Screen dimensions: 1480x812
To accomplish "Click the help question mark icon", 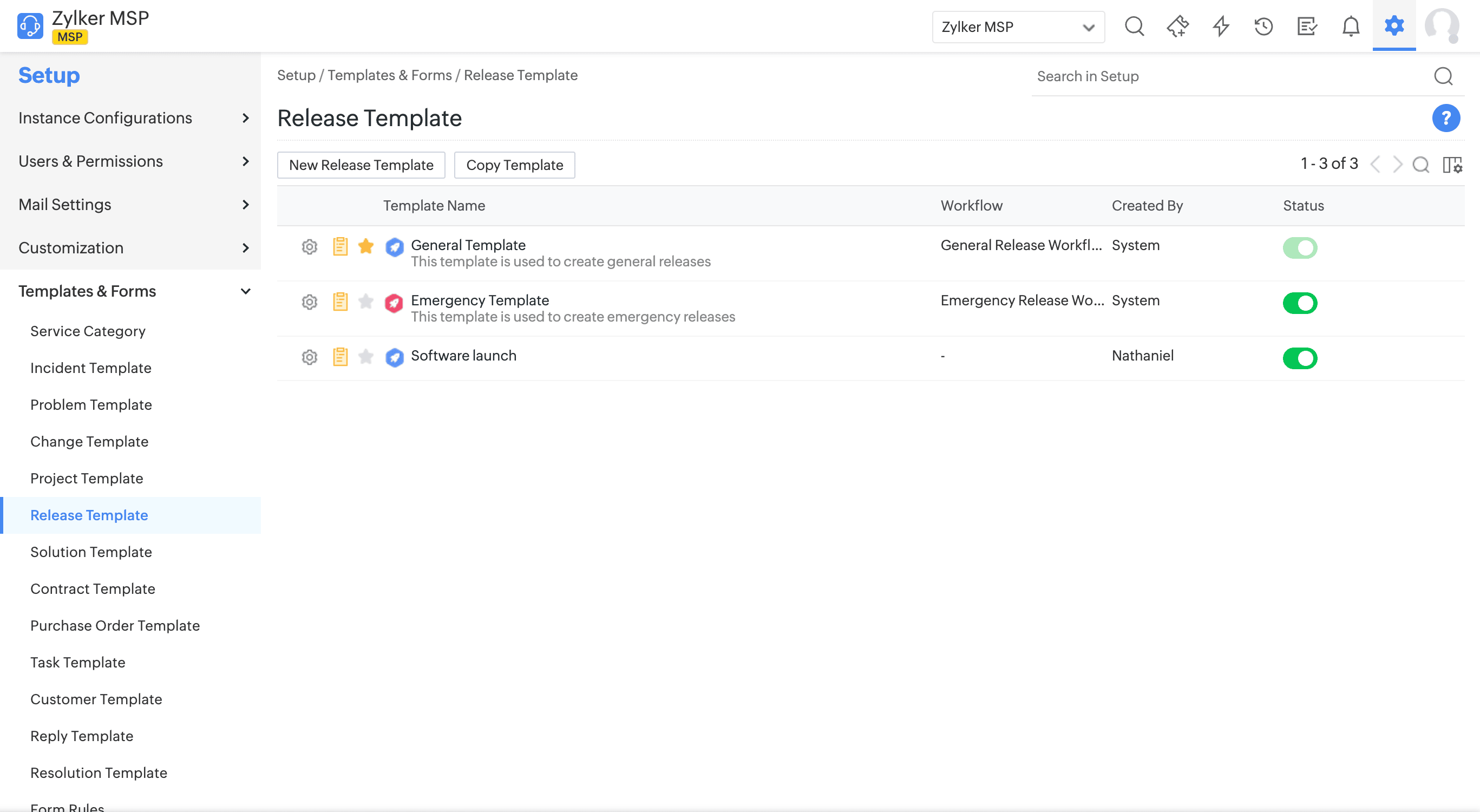I will [1445, 119].
